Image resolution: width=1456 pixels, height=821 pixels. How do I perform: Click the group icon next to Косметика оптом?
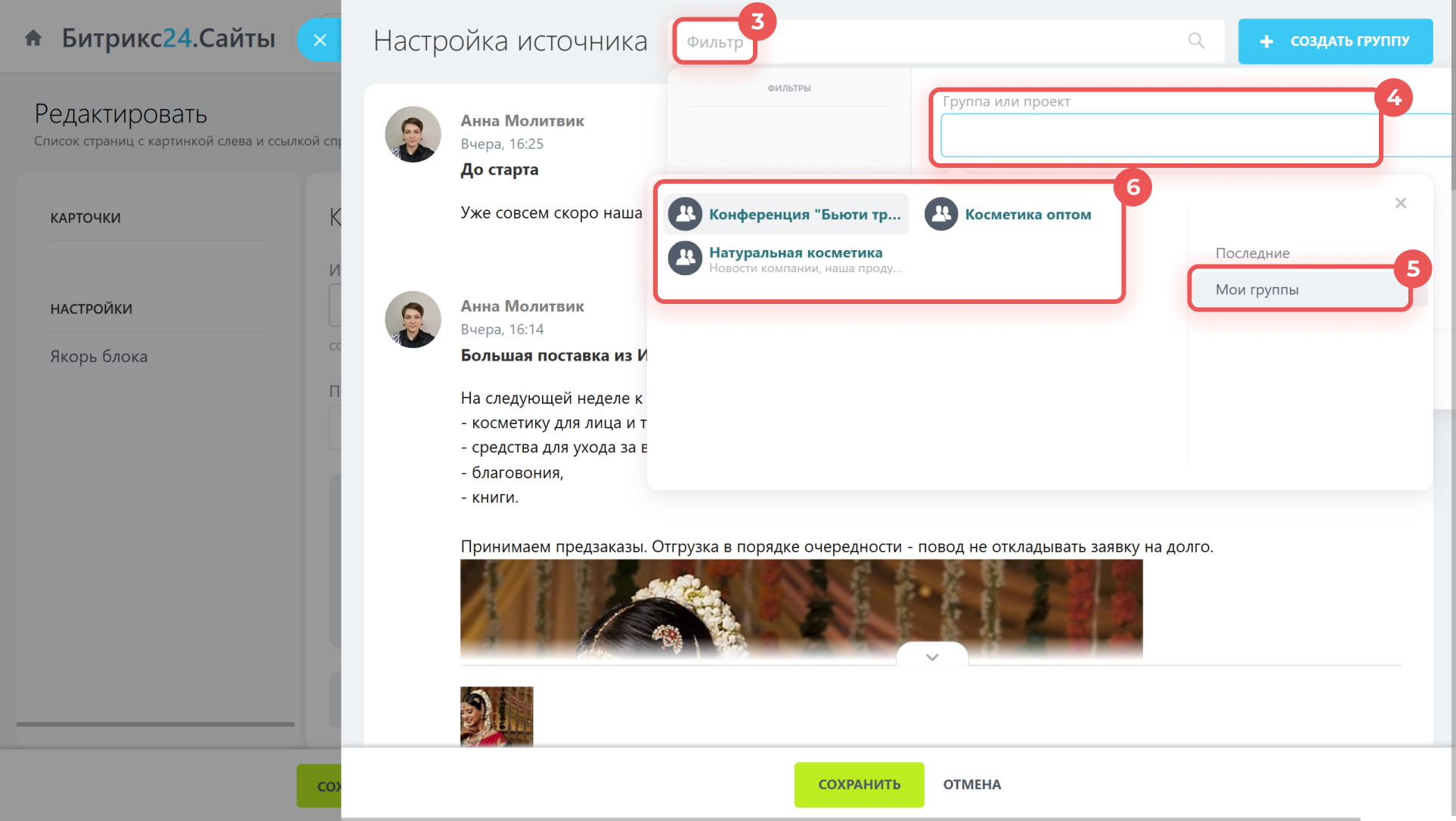pos(941,214)
